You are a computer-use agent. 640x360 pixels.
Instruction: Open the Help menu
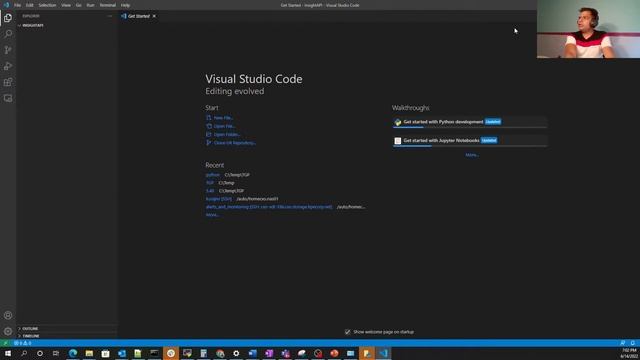tap(125, 5)
